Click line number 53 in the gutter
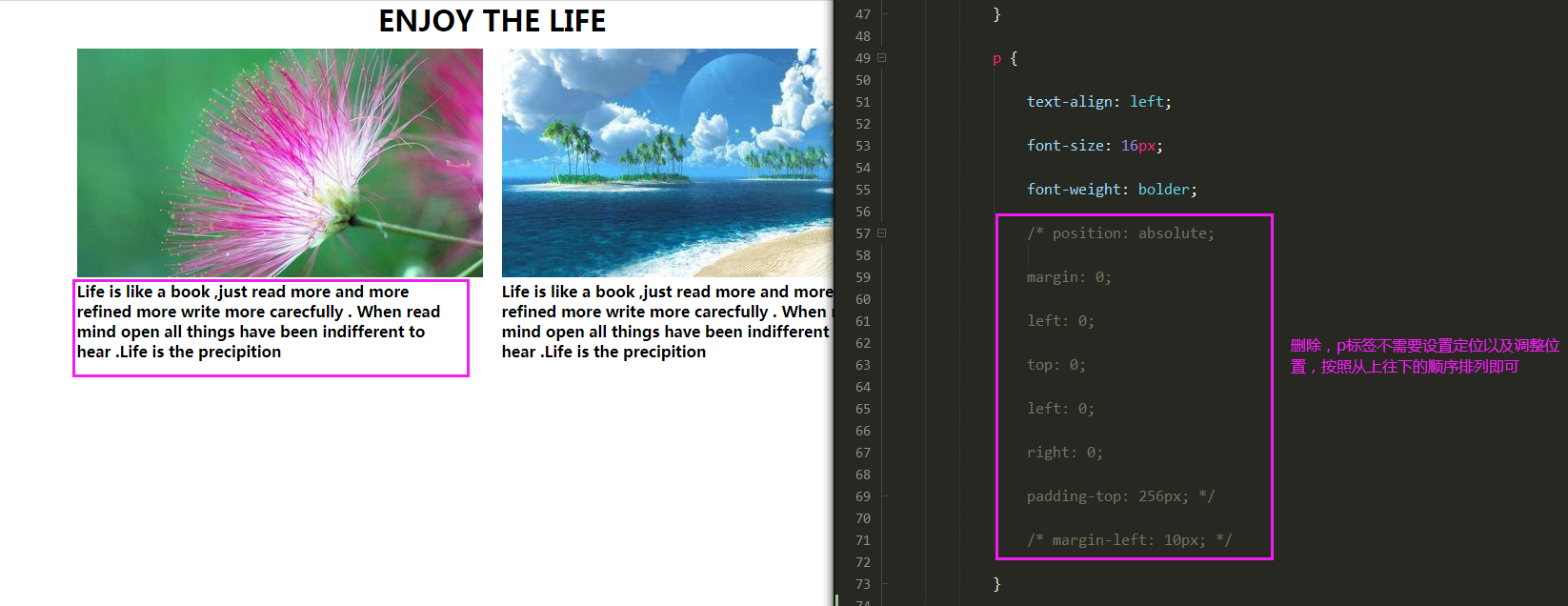1568x606 pixels. [x=863, y=146]
